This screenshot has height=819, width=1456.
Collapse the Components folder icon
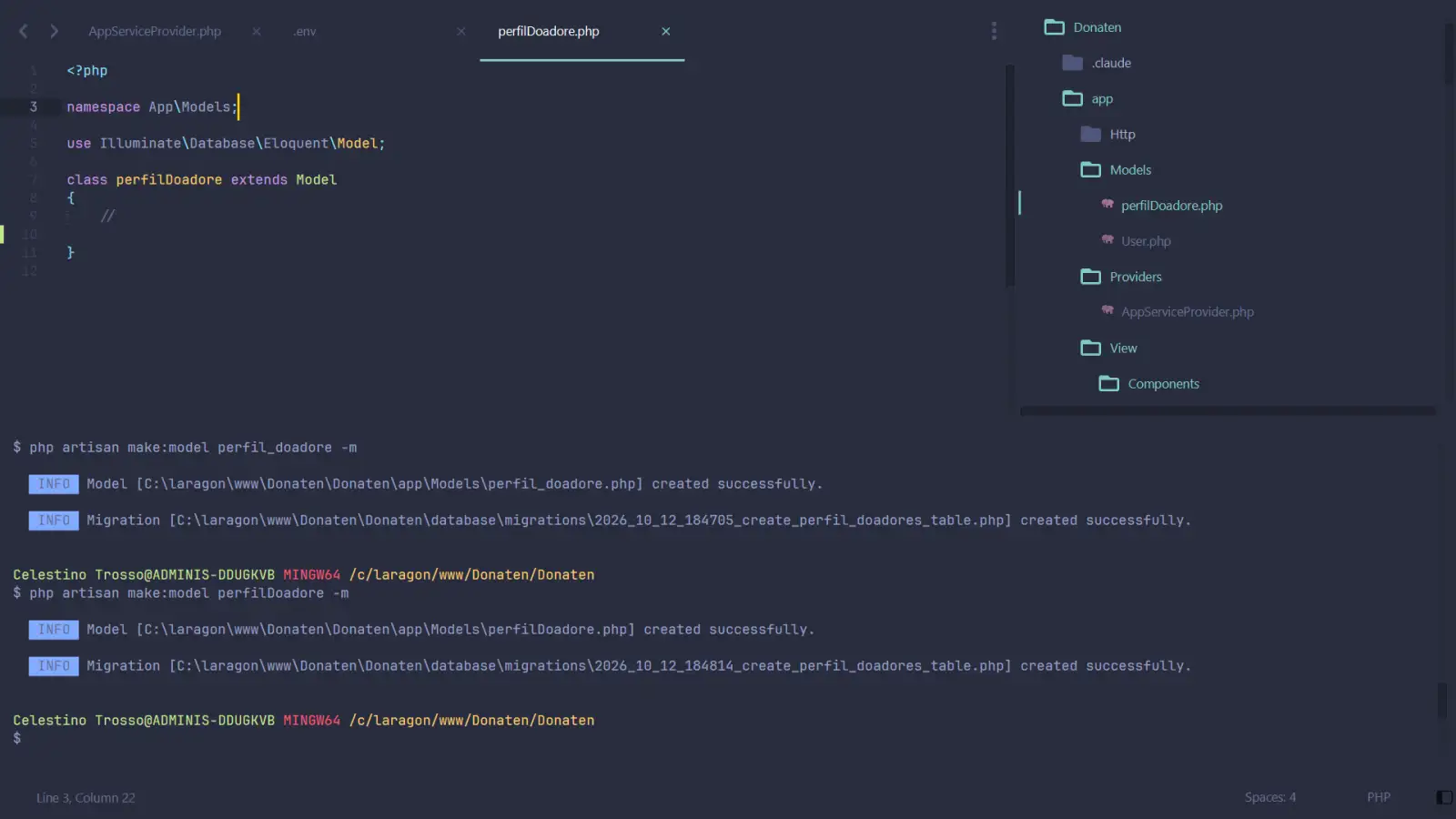(1109, 383)
